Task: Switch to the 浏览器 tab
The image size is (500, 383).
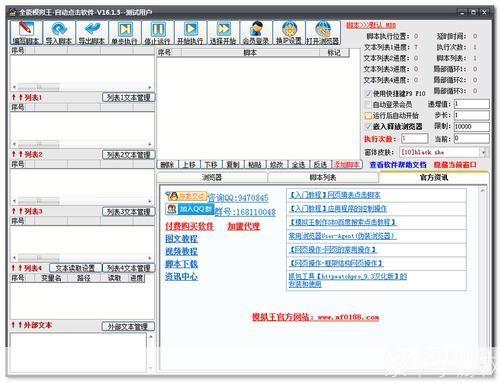Action: pyautogui.click(x=212, y=177)
